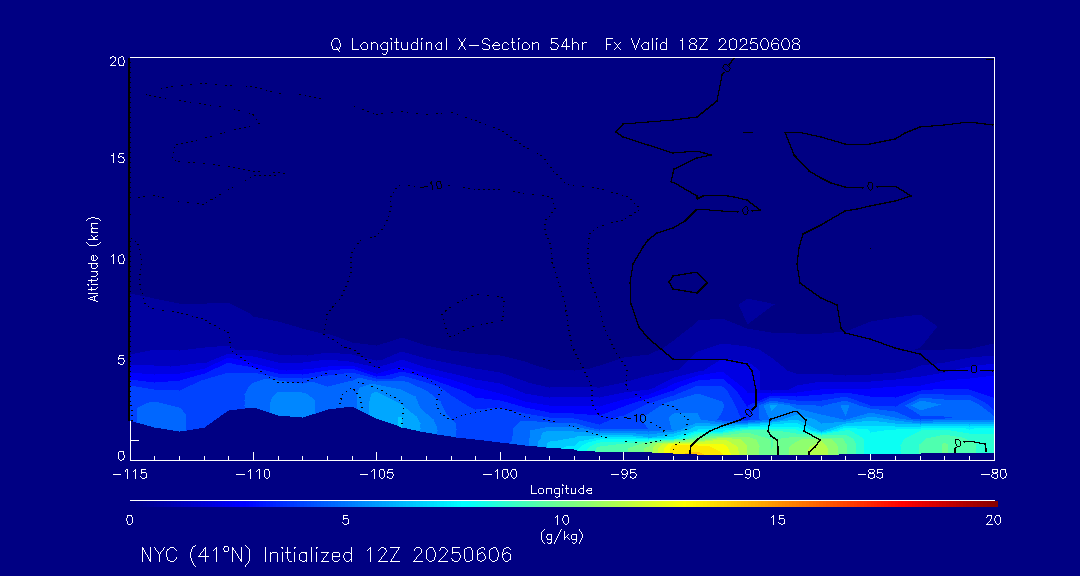Click the "15" altitude axis tick label
Screen dimensions: 1080x576
[117, 158]
